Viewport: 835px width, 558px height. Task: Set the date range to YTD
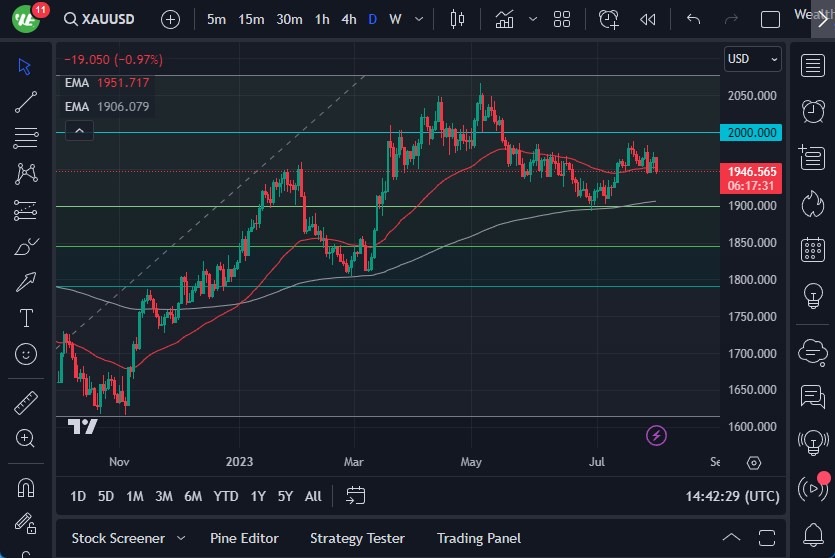coord(226,496)
